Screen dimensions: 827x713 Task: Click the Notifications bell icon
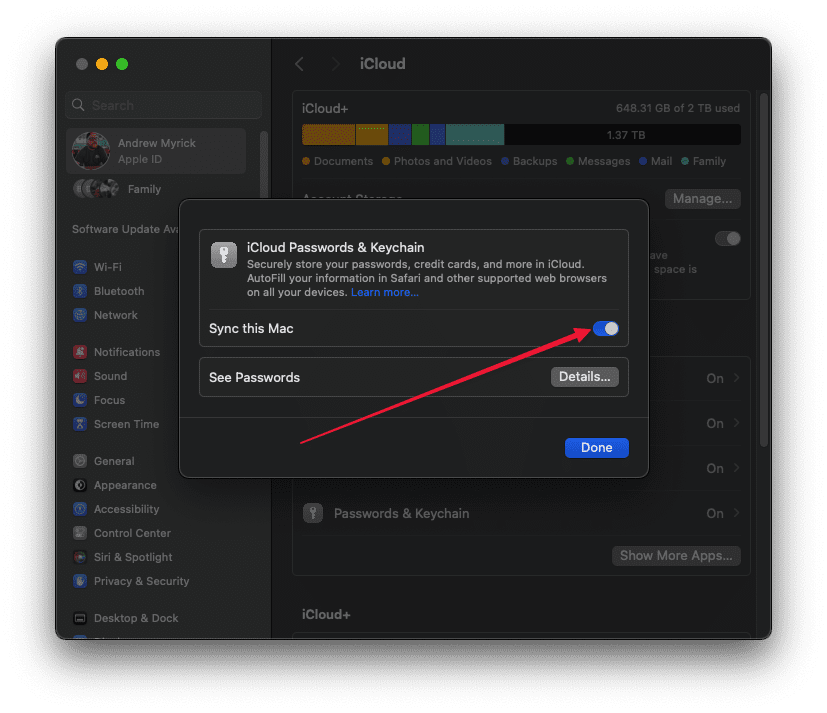point(80,352)
